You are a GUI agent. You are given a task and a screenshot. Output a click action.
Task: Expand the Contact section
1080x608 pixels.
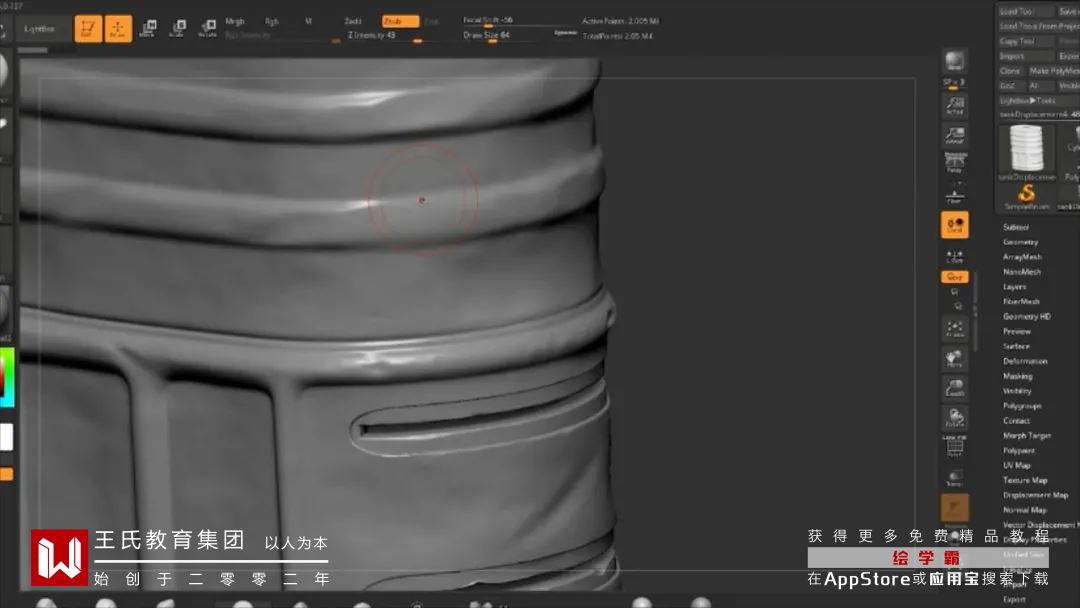coord(1016,421)
